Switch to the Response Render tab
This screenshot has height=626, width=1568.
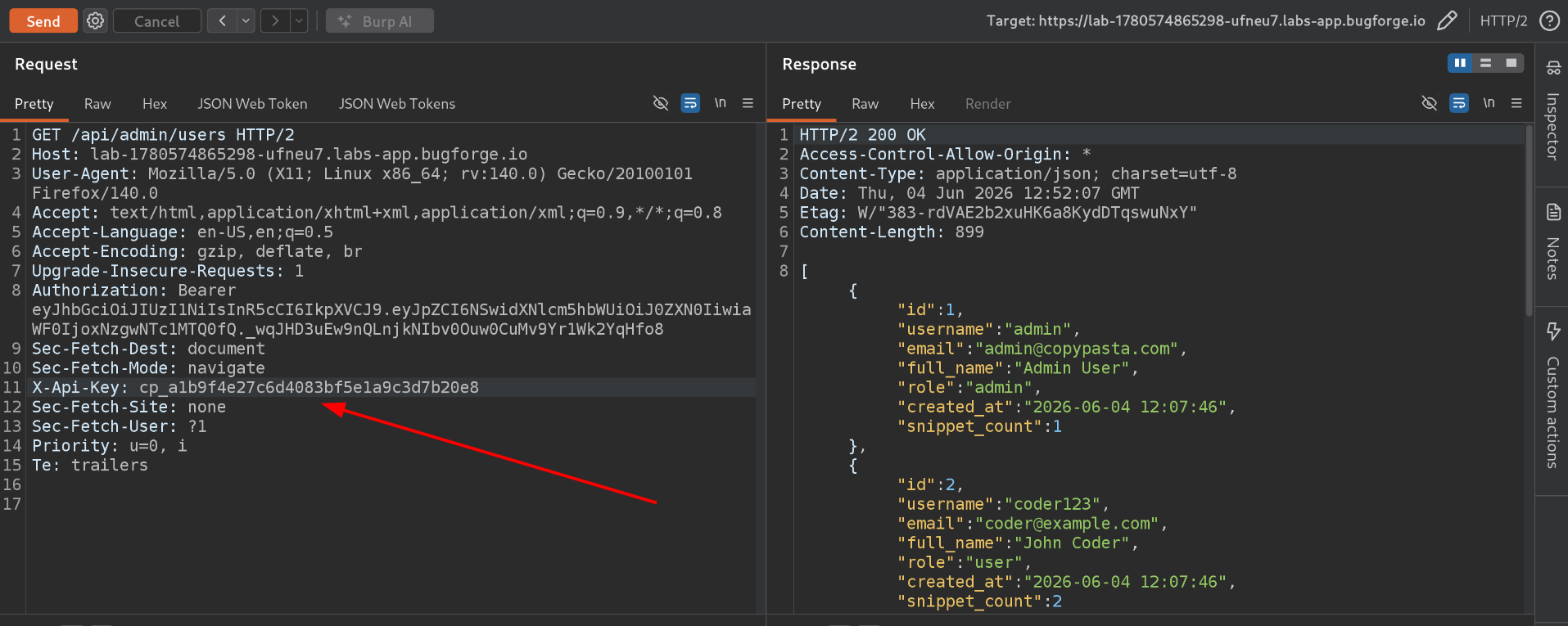[987, 104]
